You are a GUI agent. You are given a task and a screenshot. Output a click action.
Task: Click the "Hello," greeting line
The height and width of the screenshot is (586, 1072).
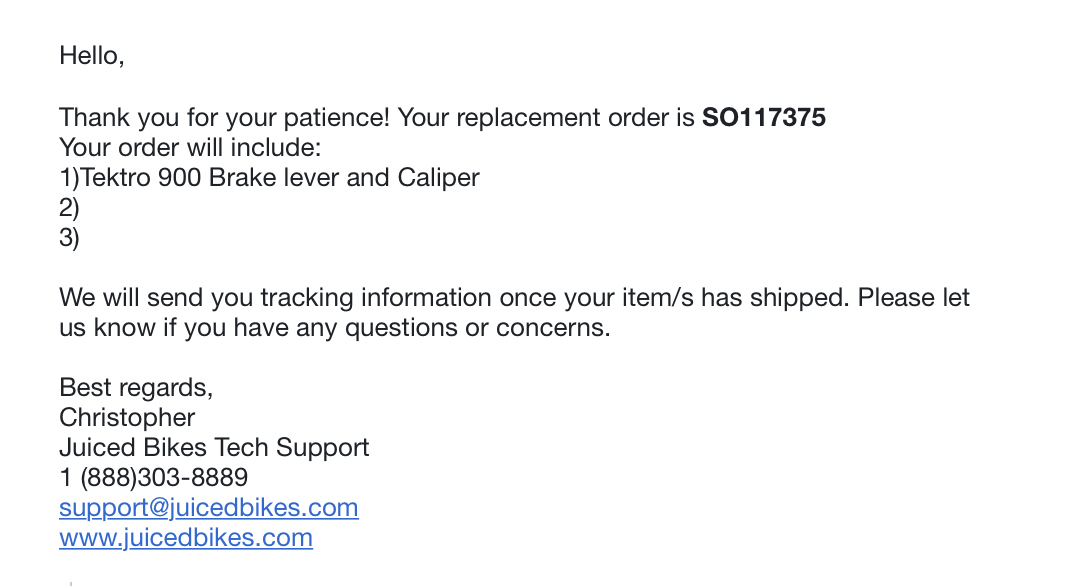click(x=91, y=56)
